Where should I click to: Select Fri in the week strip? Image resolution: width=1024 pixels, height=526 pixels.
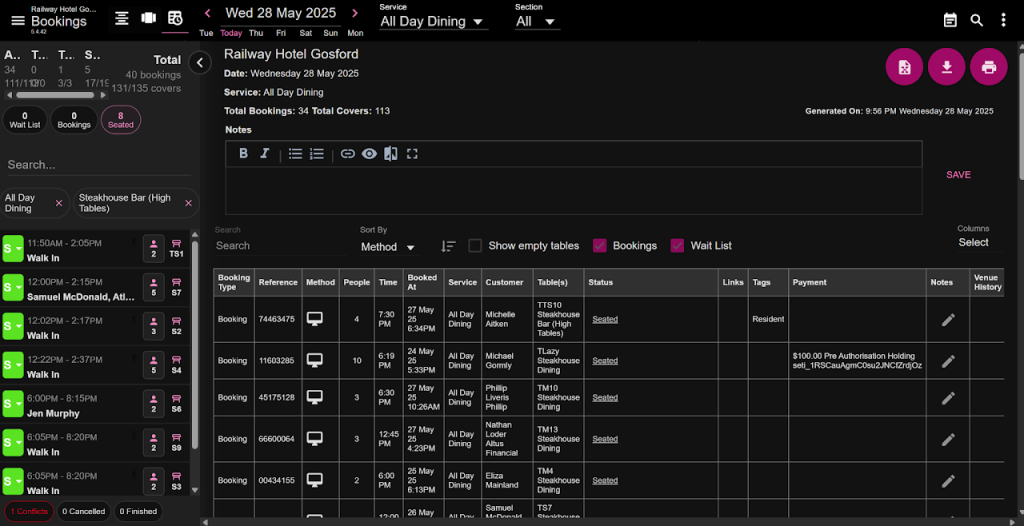(281, 33)
